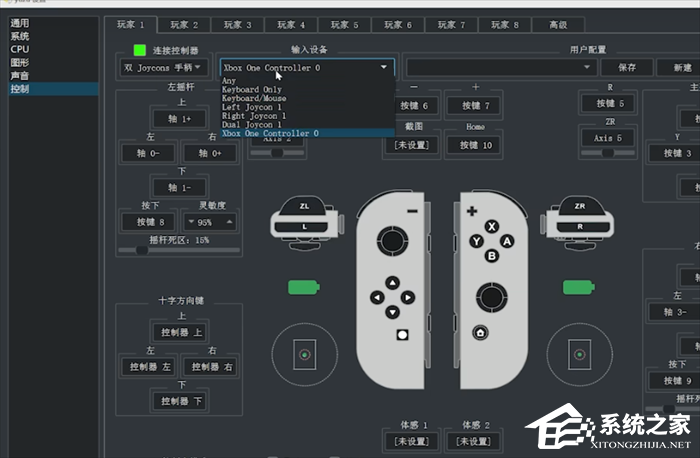The width and height of the screenshot is (700, 458).
Task: Rebind left stick up 轴 1+ button
Action: pos(179,119)
